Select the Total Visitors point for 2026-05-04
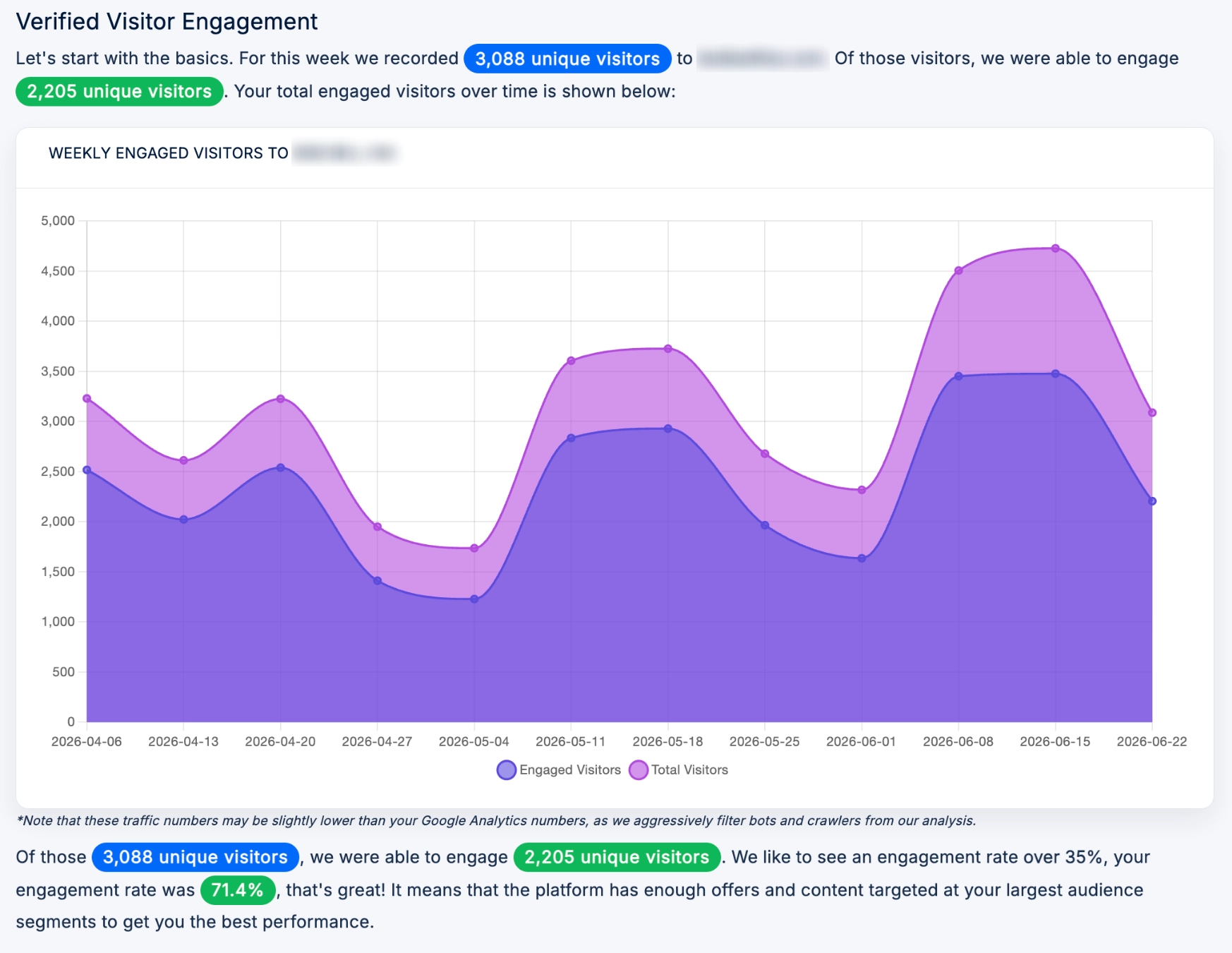1232x953 pixels. 474,549
